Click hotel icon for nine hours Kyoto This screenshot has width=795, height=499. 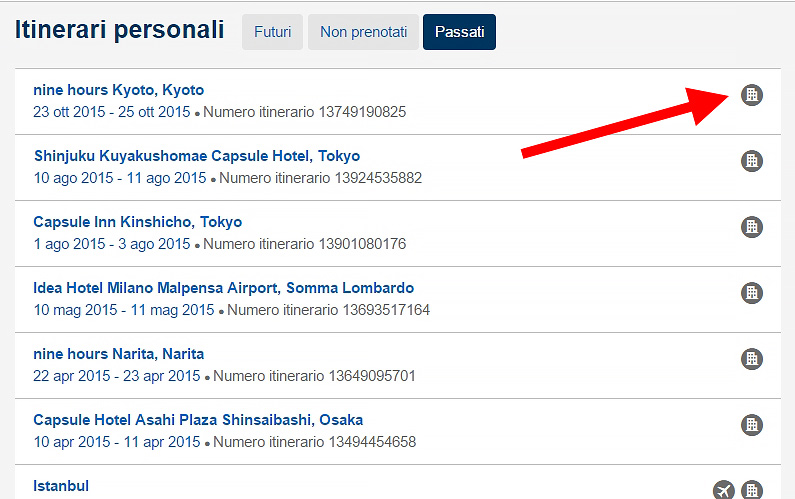752,95
